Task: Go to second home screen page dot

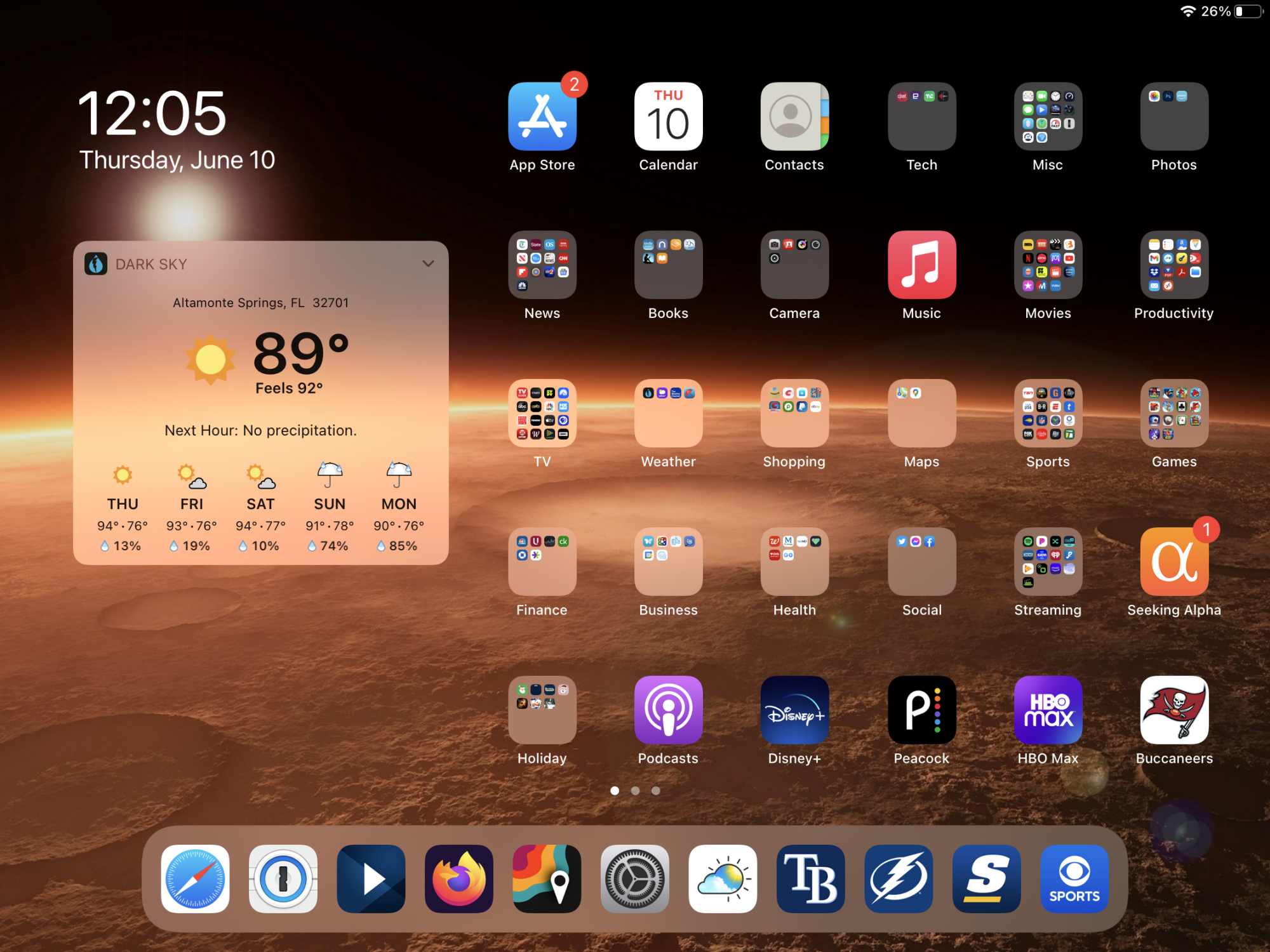Action: (635, 791)
